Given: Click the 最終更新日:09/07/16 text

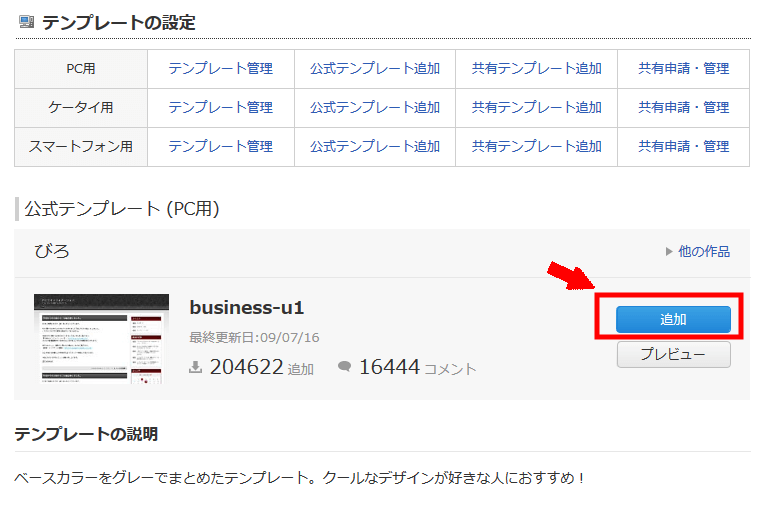Looking at the screenshot, I should pos(254,338).
